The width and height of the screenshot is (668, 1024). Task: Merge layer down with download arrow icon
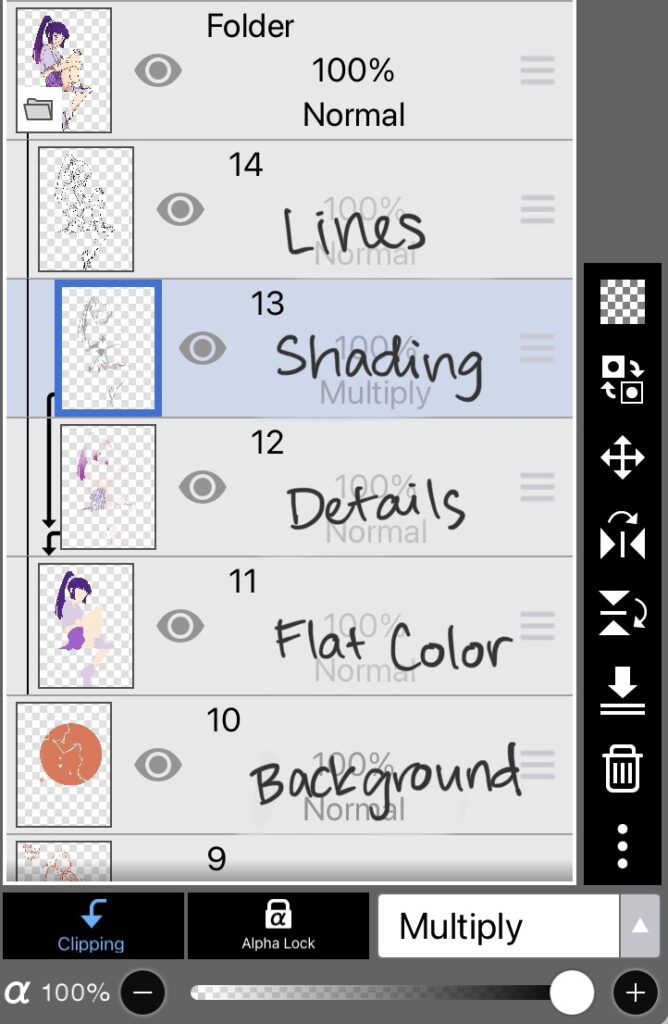click(x=622, y=692)
